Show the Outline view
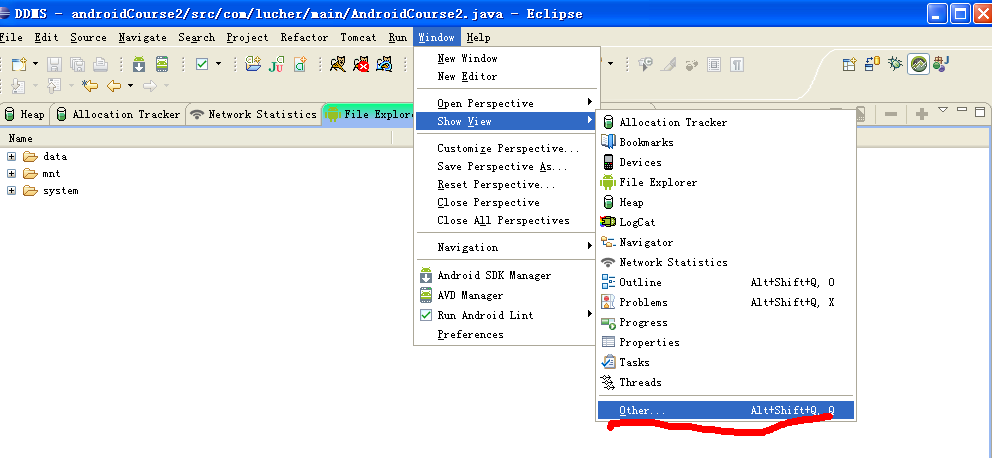 click(726, 282)
